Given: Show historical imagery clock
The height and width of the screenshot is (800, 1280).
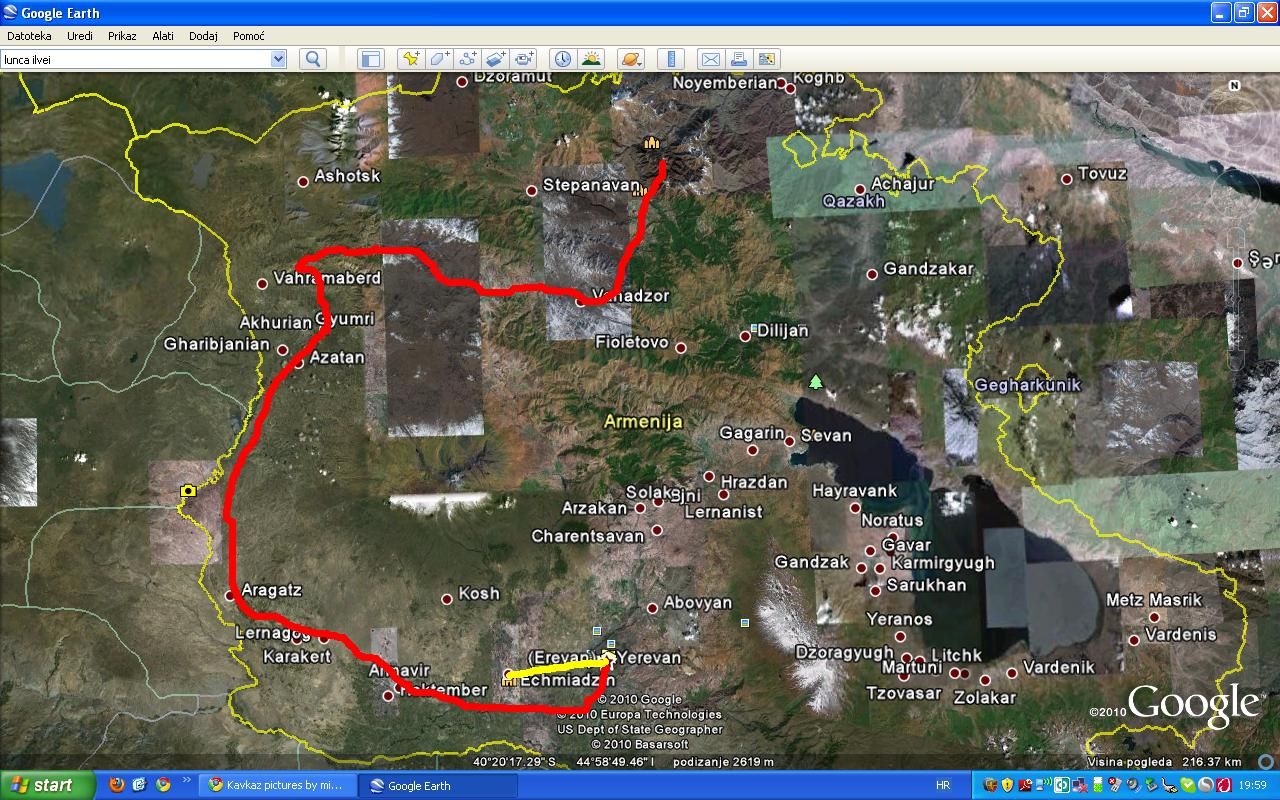Looking at the screenshot, I should 563,59.
